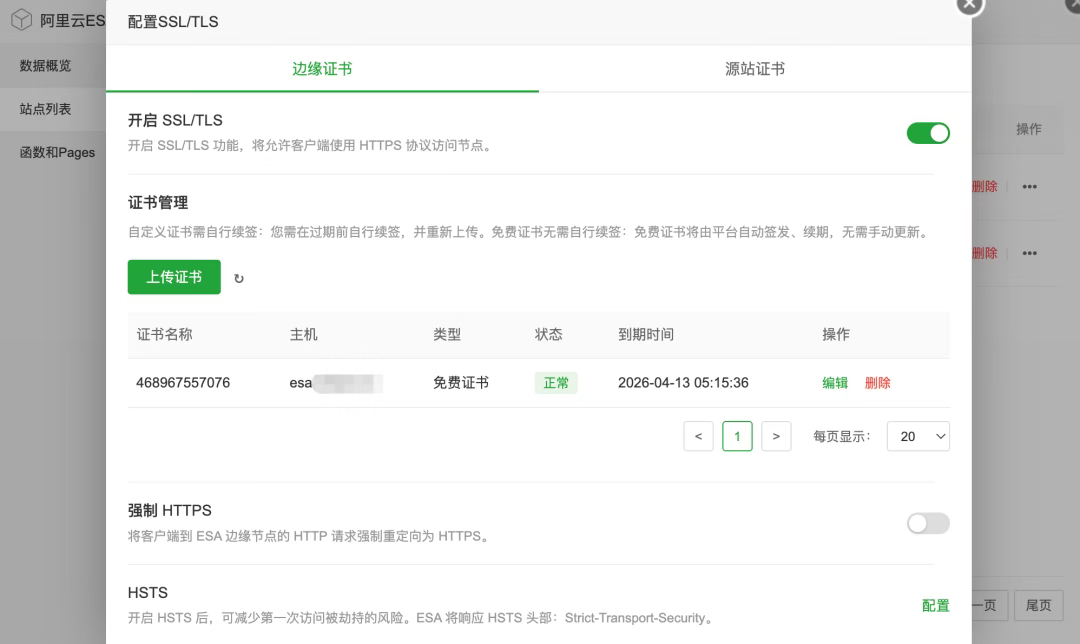Select the 边缘证书 tab
This screenshot has width=1080, height=644.
pyautogui.click(x=322, y=69)
